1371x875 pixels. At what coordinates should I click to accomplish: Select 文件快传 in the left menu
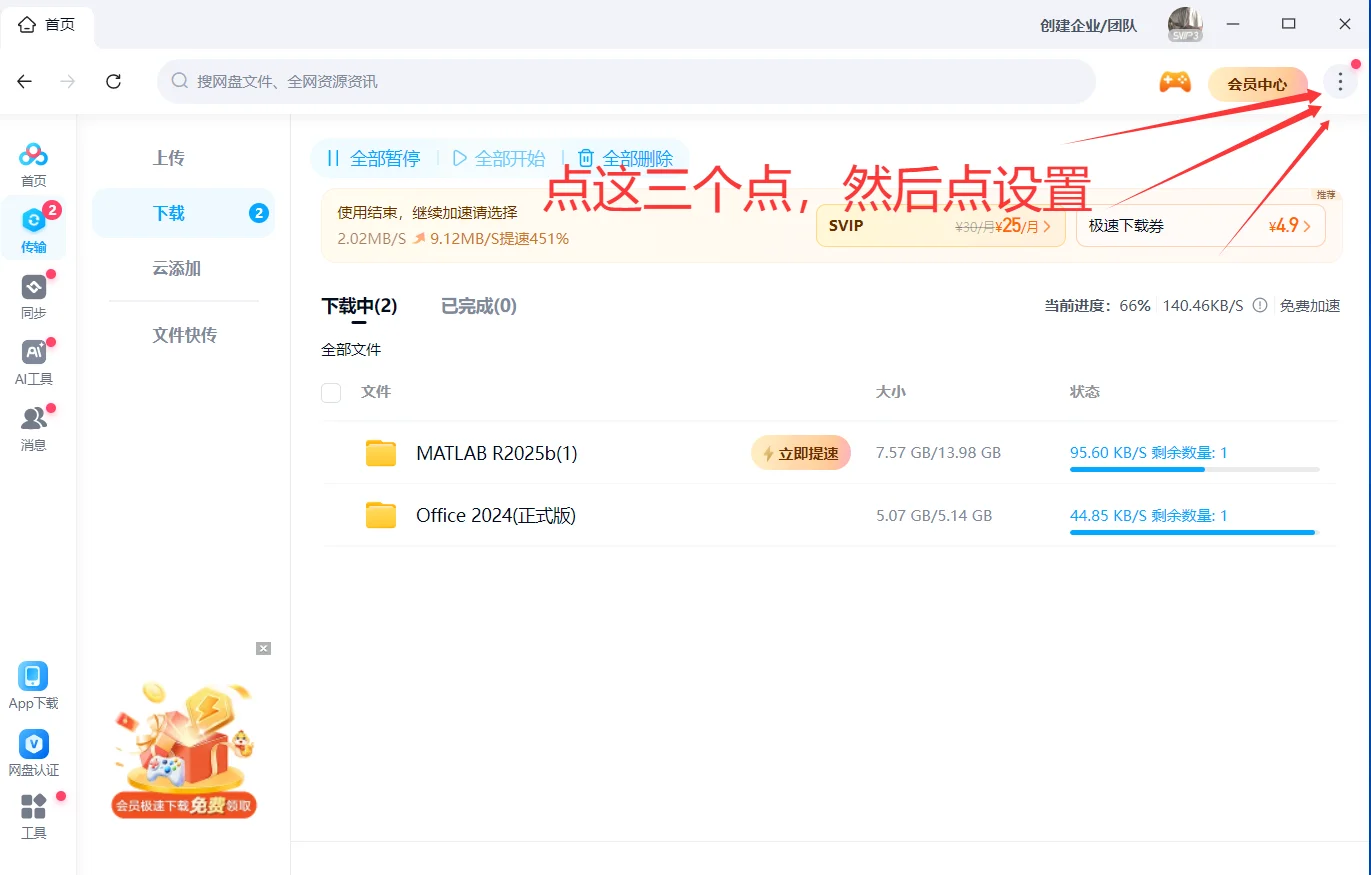click(183, 335)
